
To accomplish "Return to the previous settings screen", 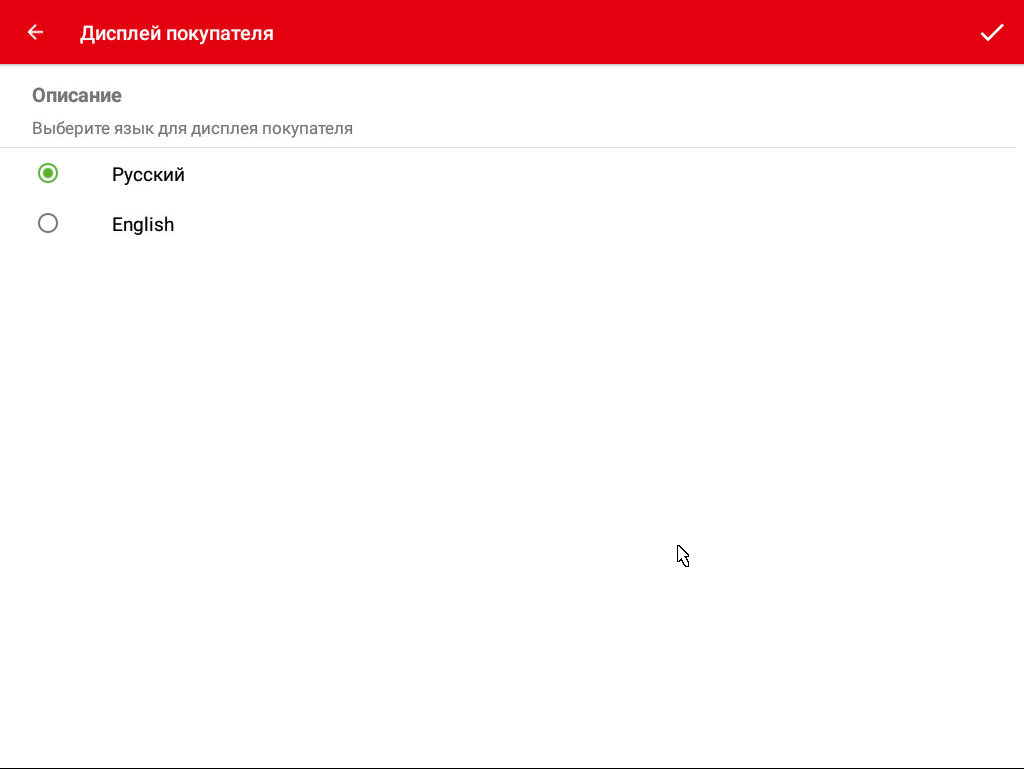I will tap(35, 32).
